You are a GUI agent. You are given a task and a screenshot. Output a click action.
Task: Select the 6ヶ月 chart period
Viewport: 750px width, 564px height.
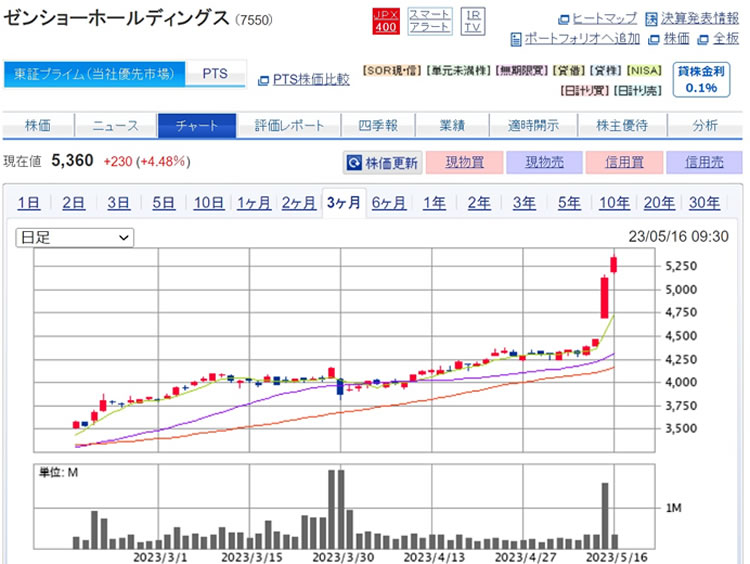coord(389,203)
